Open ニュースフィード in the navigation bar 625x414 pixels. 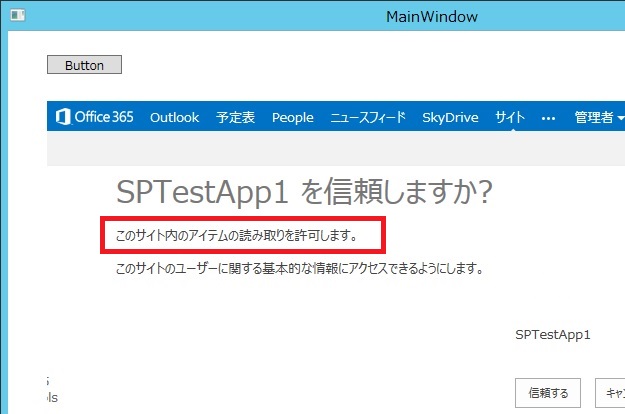[x=368, y=117]
